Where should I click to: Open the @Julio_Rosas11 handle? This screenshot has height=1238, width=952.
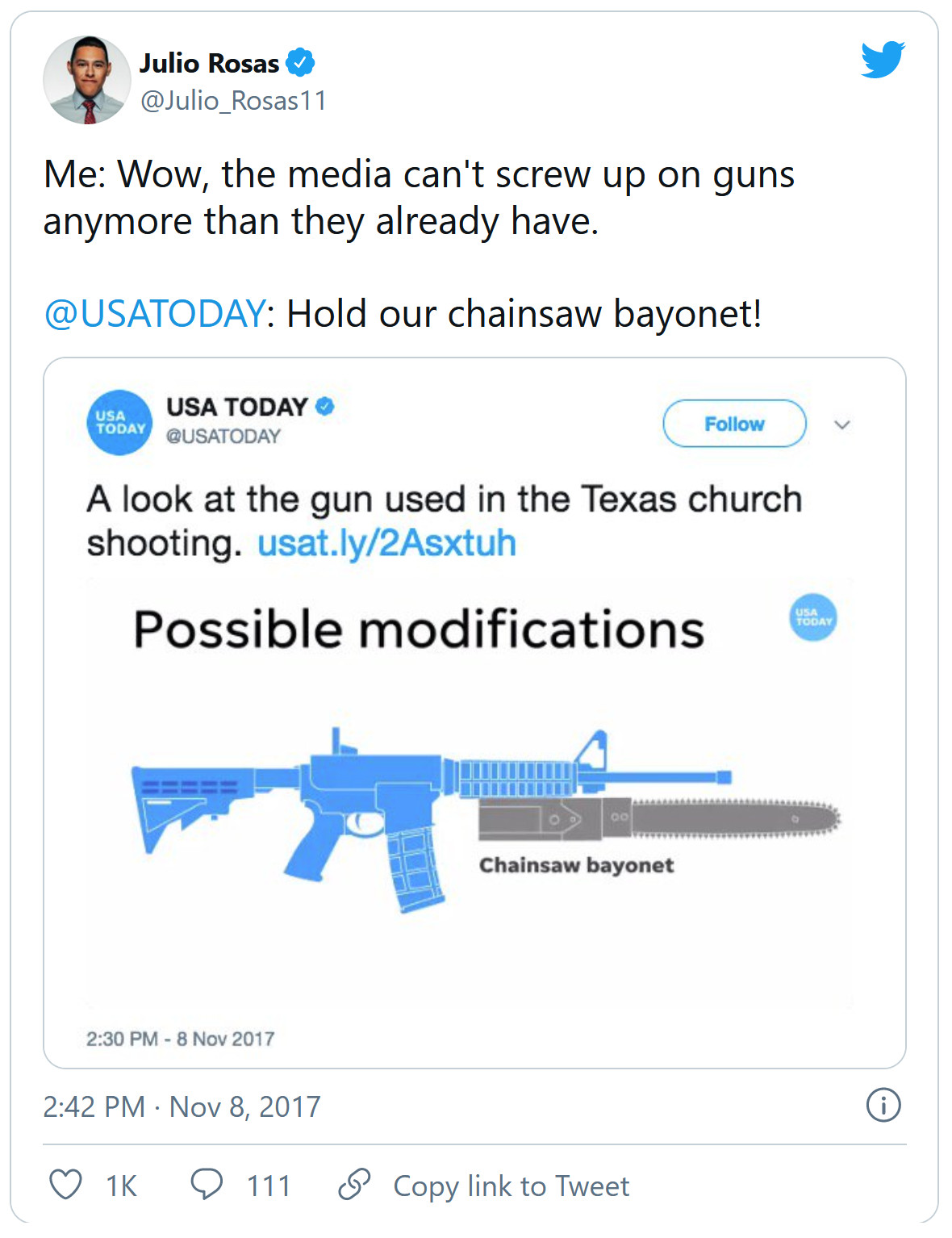(x=233, y=101)
